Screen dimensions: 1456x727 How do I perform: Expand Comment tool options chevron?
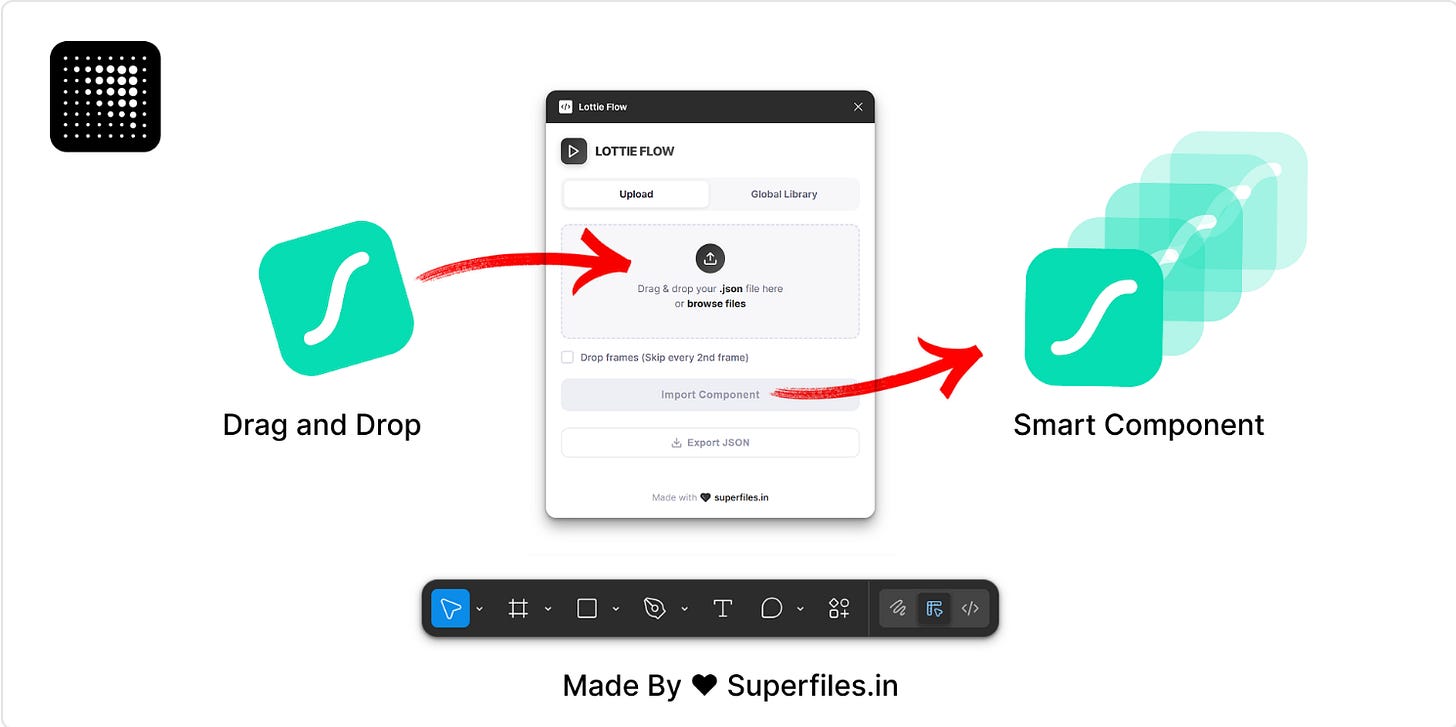[x=800, y=608]
